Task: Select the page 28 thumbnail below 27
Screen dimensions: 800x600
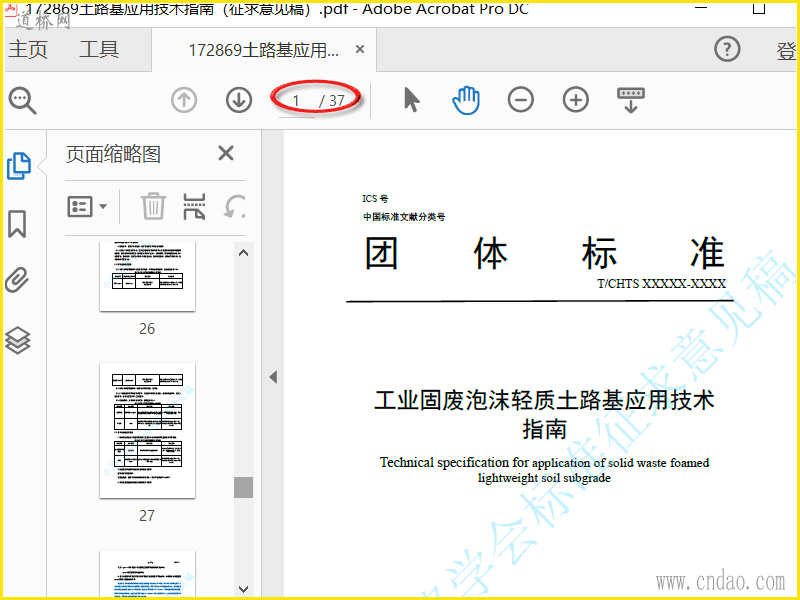Action: coord(147,574)
